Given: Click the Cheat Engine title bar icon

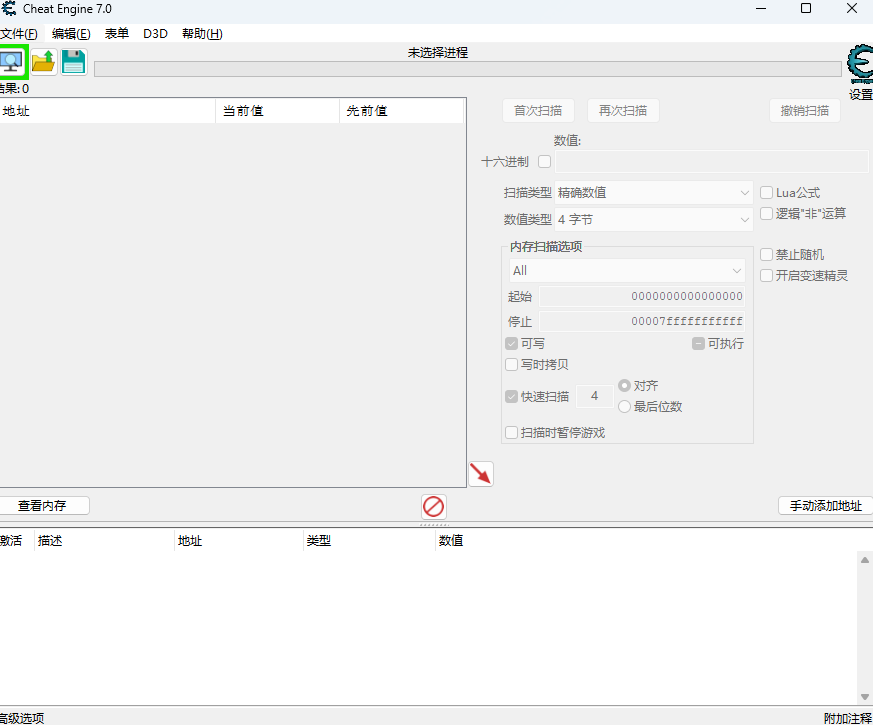Looking at the screenshot, I should tap(9, 8).
